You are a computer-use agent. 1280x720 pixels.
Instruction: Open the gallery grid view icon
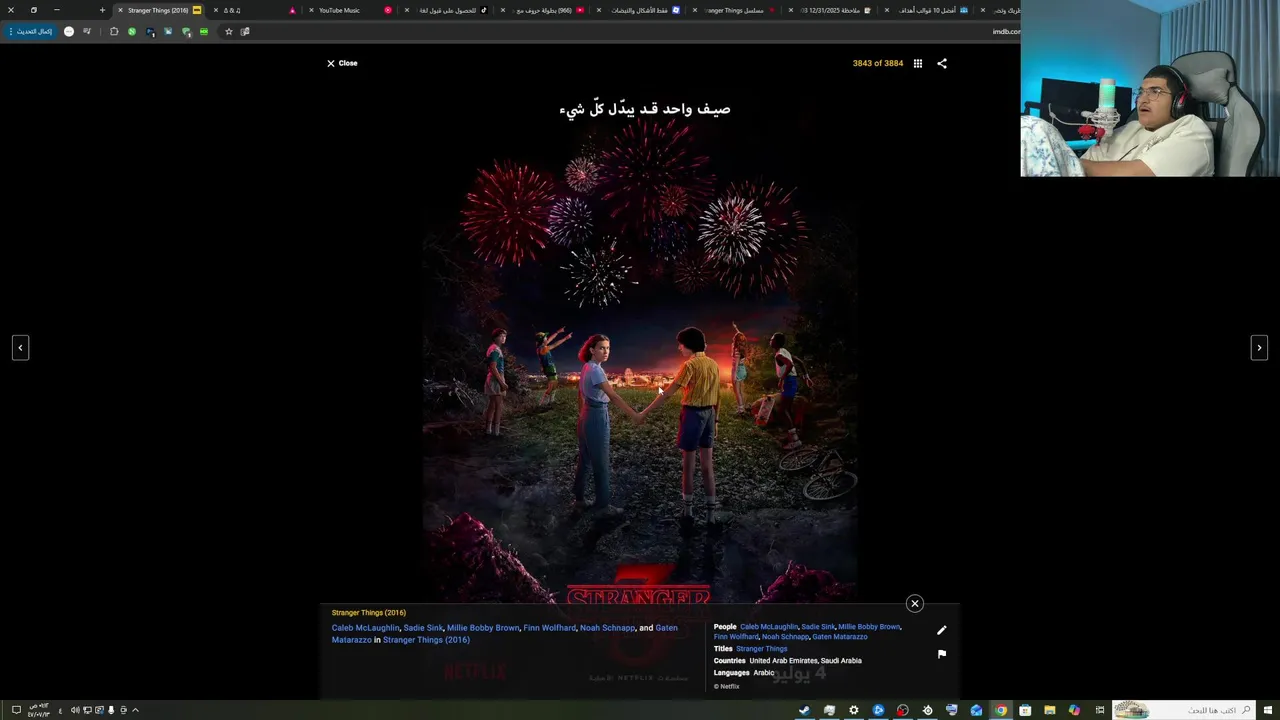pos(917,63)
